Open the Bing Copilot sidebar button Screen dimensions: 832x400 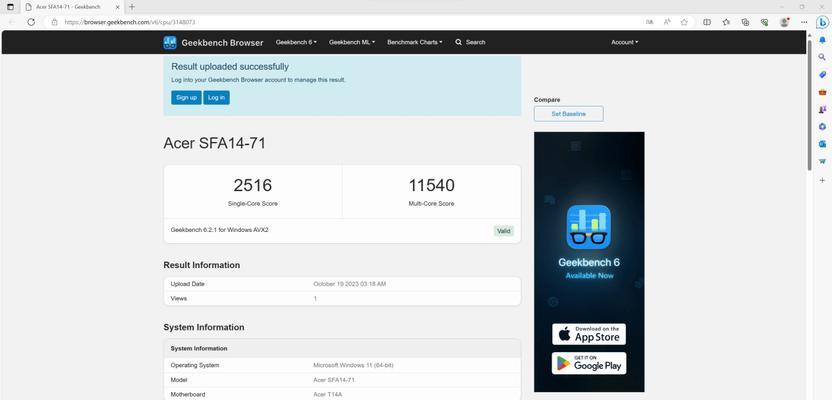pyautogui.click(x=822, y=22)
